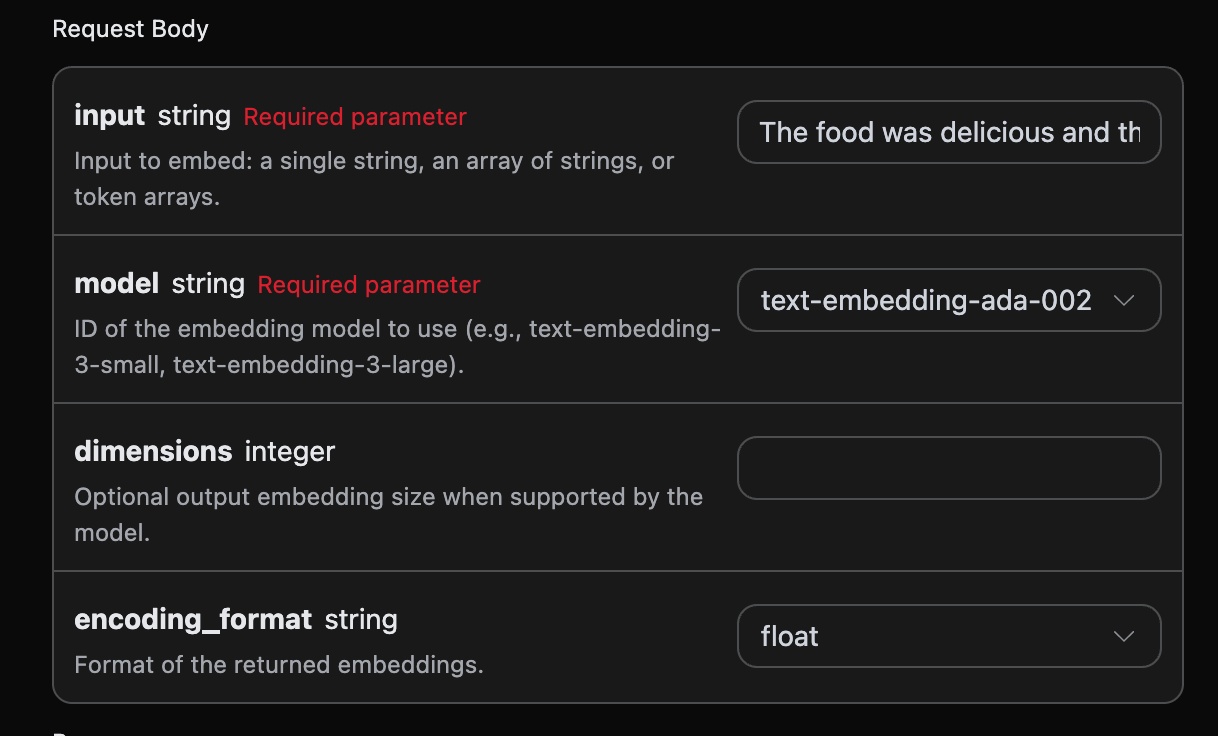Click the chevron arrow in the encoding_format dropdown

pos(1123,636)
